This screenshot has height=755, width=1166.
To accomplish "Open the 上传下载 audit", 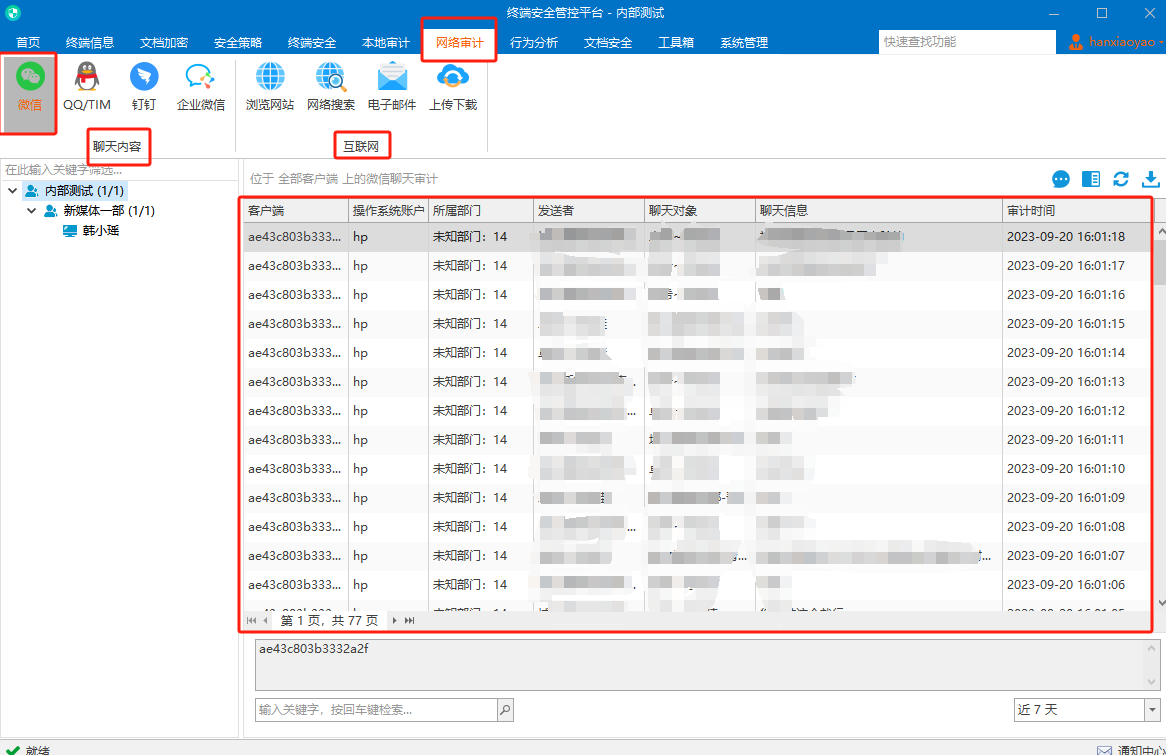I will [x=453, y=89].
